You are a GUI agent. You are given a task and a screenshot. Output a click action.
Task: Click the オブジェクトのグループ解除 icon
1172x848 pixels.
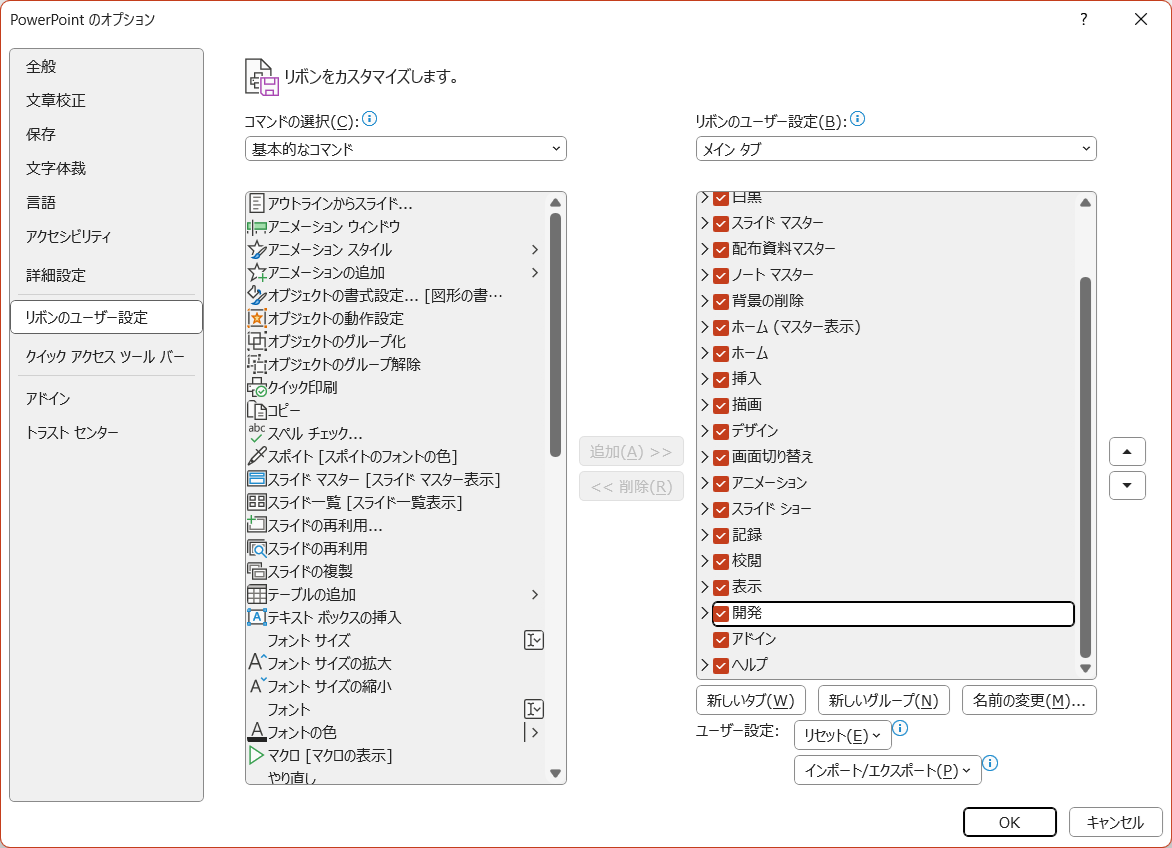pos(256,365)
